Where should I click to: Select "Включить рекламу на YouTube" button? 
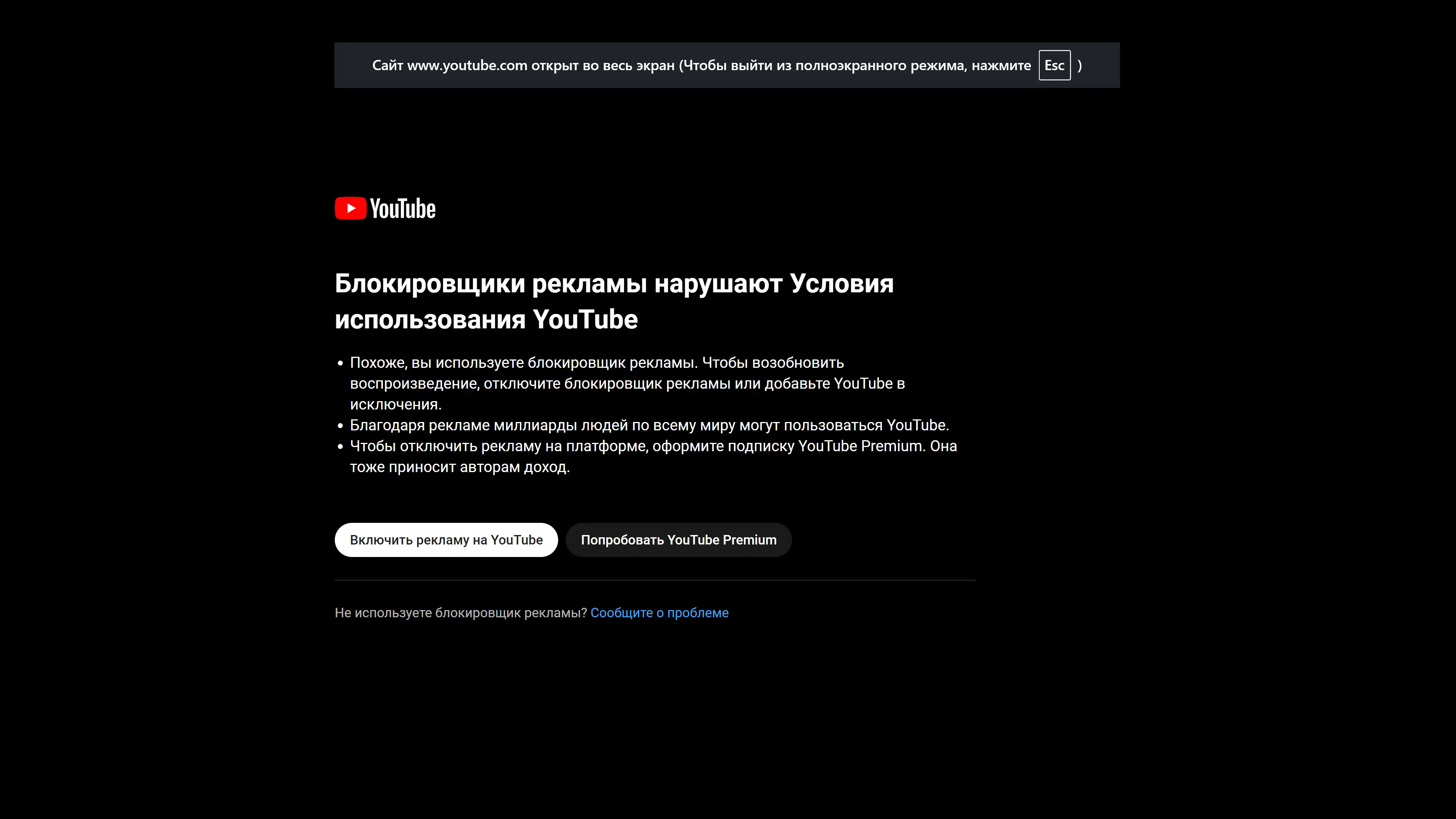coord(446,540)
